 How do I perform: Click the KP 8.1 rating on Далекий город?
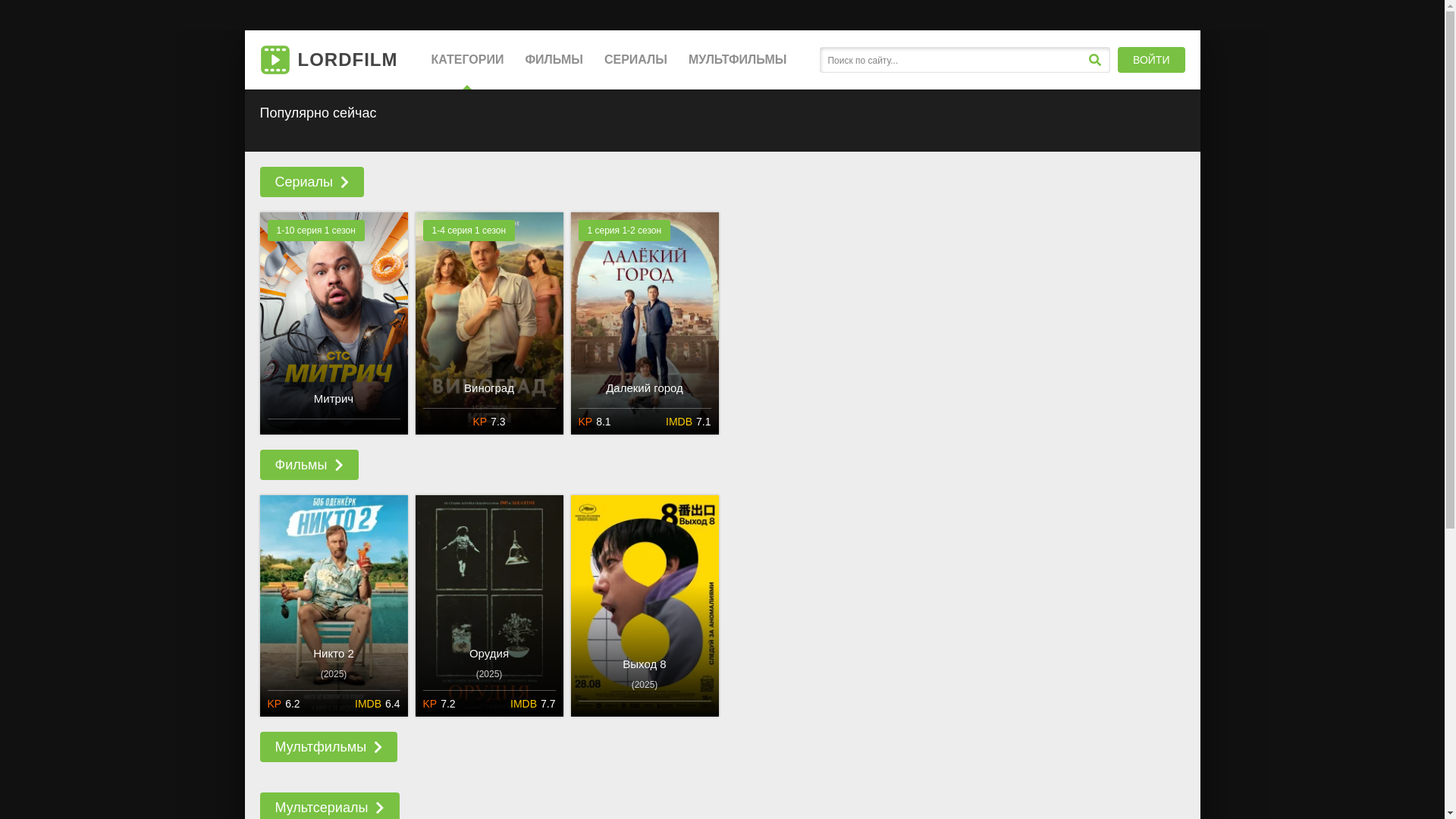tap(595, 422)
